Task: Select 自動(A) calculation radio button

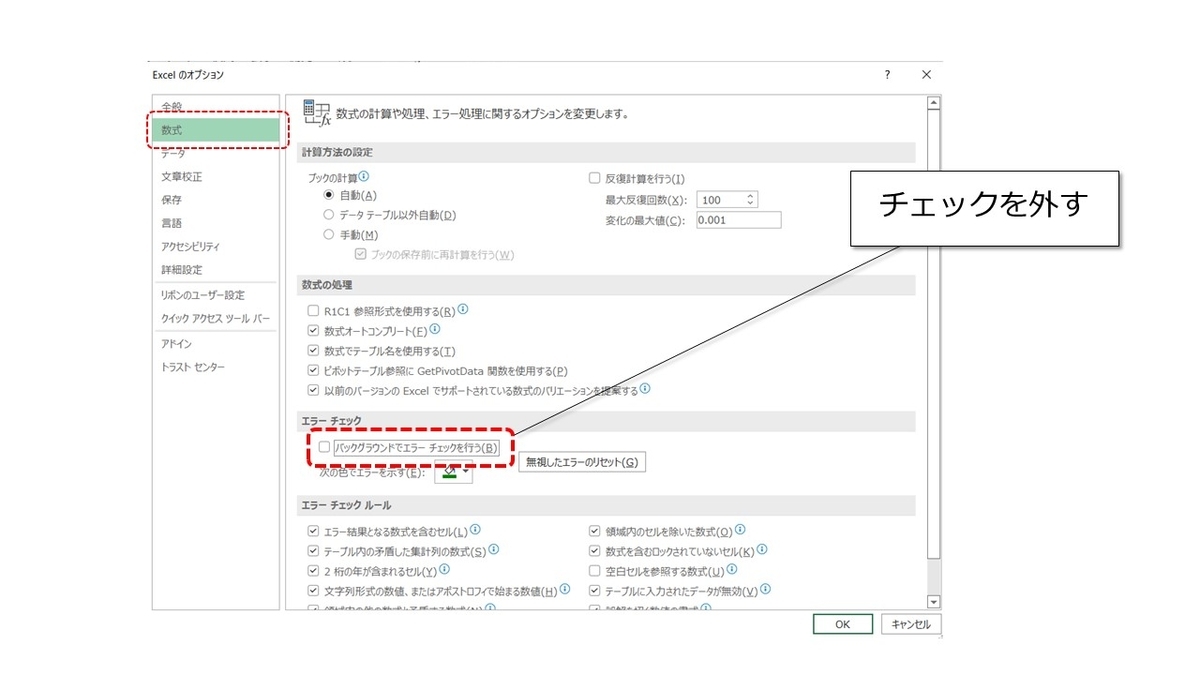Action: (x=328, y=195)
